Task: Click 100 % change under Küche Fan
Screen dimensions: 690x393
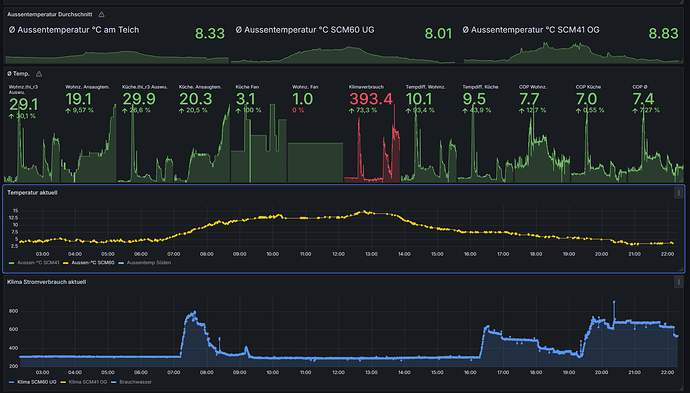Action: [249, 110]
